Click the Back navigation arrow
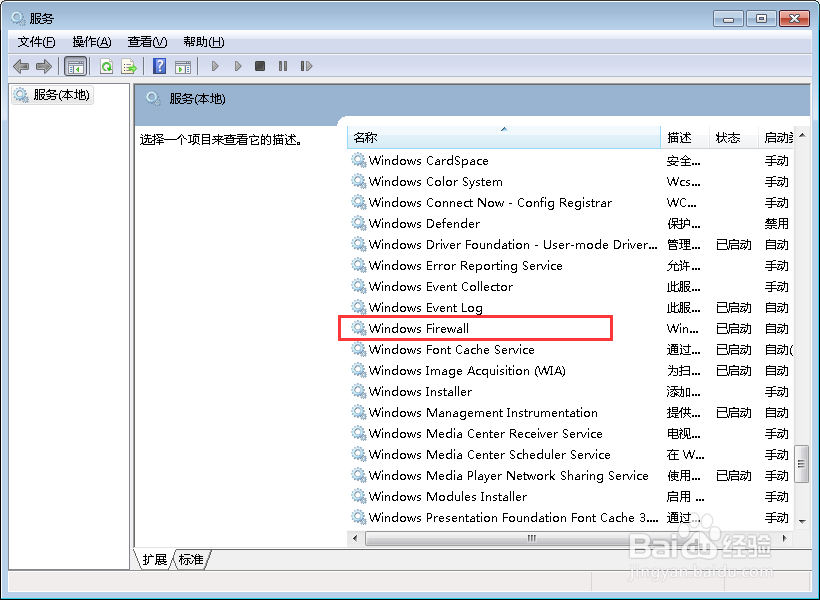820x600 pixels. pos(21,66)
